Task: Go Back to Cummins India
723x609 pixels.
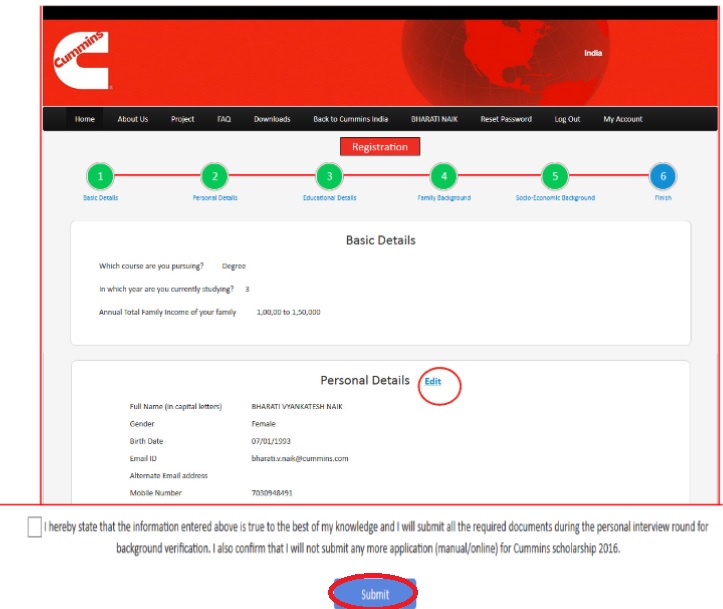Action: coord(351,119)
